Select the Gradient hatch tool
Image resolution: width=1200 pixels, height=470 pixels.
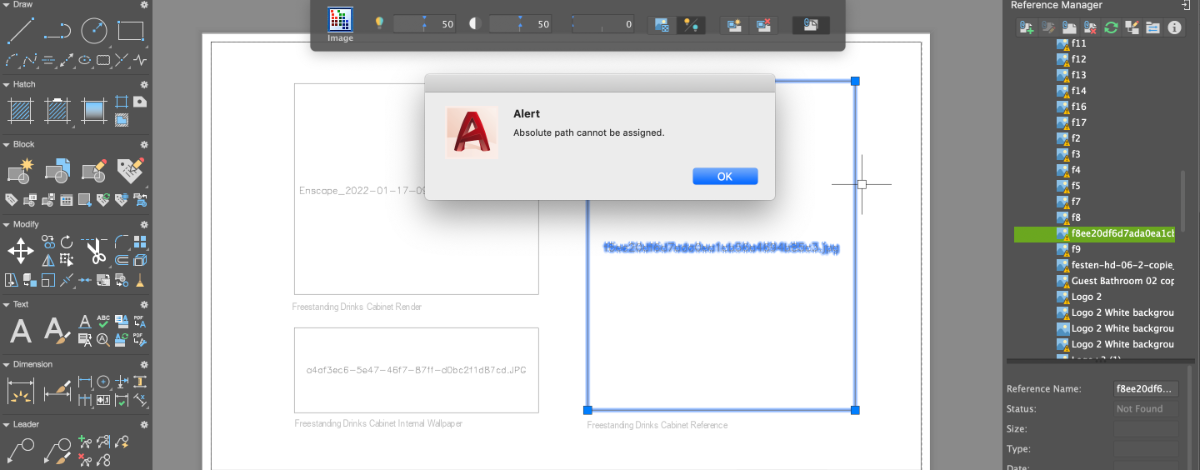(95, 110)
